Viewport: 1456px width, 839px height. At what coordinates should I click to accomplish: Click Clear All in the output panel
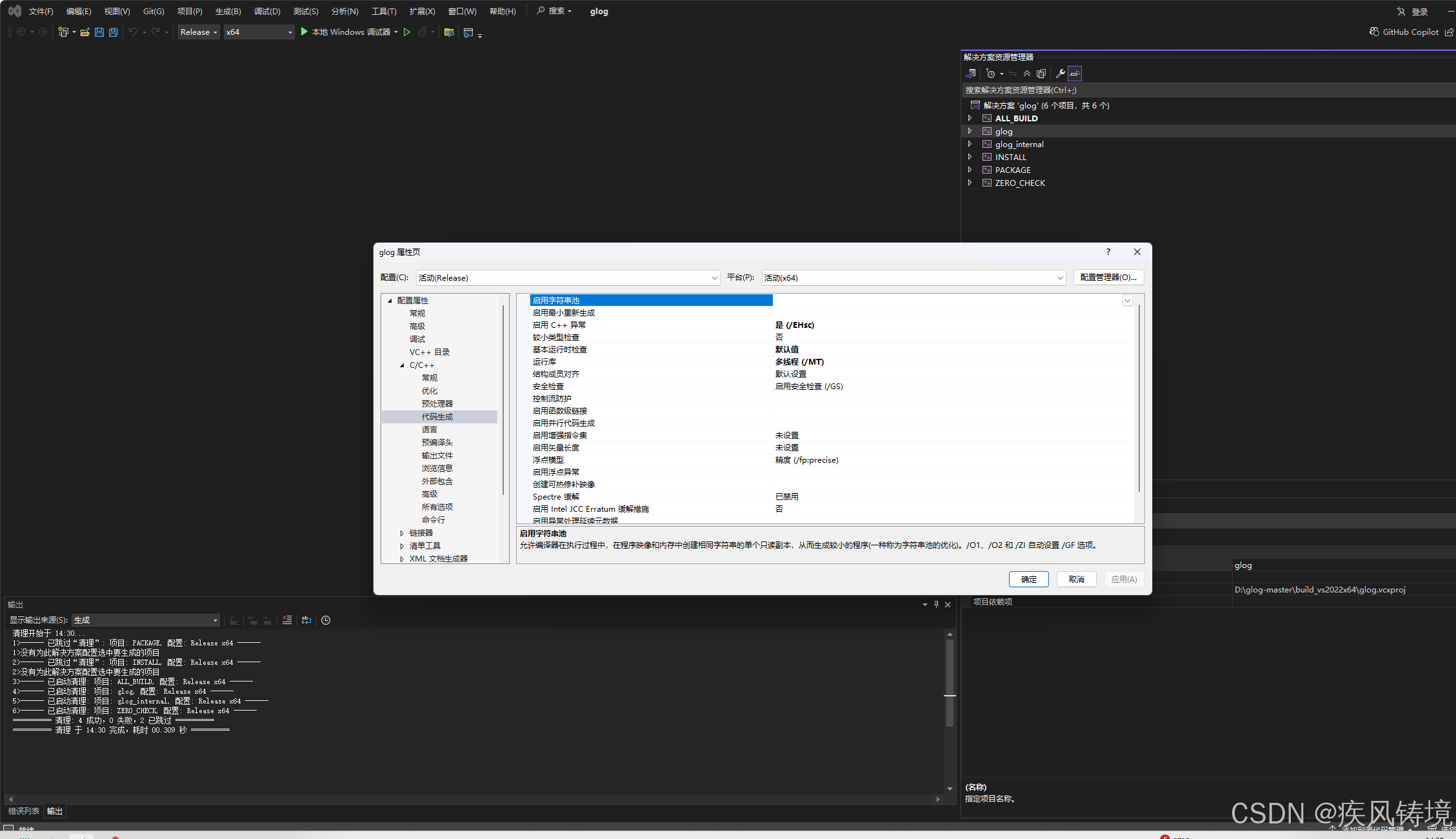(x=287, y=620)
